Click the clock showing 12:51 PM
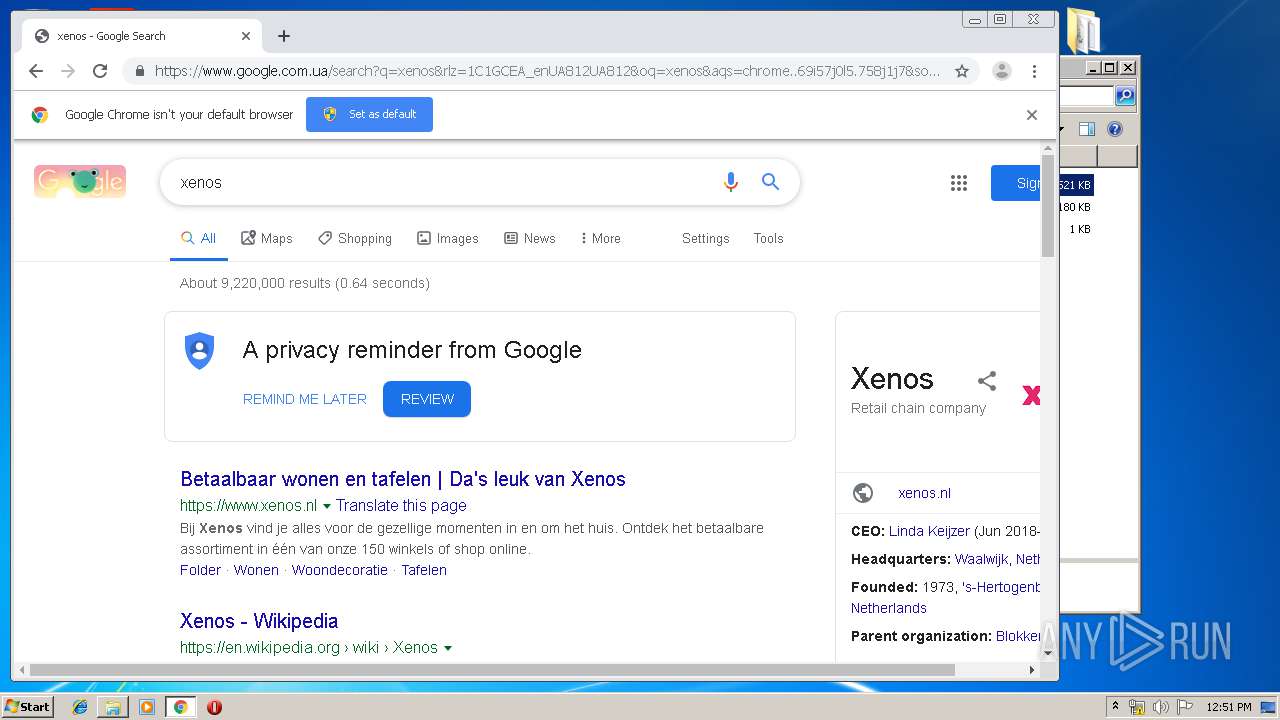Image resolution: width=1280 pixels, height=720 pixels. [1228, 707]
